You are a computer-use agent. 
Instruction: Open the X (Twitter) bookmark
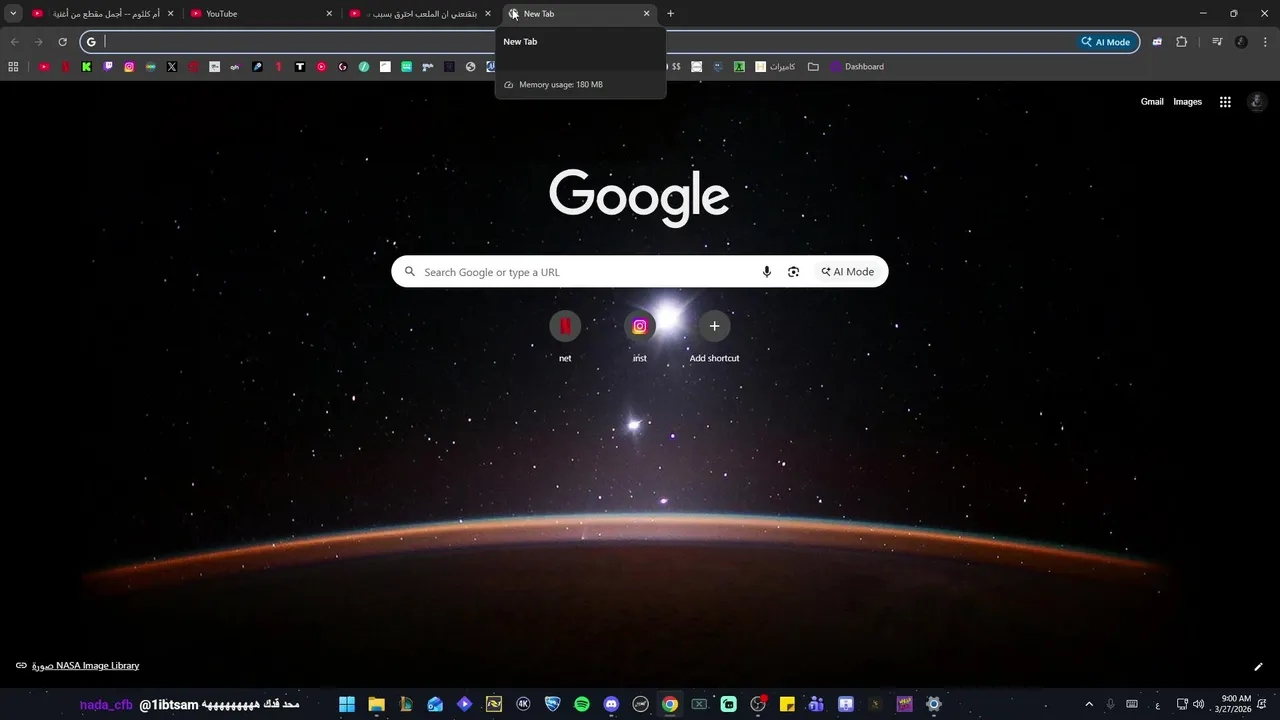[172, 67]
